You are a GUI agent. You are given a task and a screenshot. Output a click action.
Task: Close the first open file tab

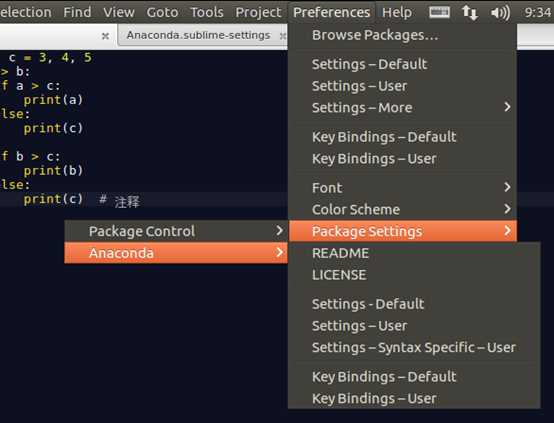coord(105,36)
